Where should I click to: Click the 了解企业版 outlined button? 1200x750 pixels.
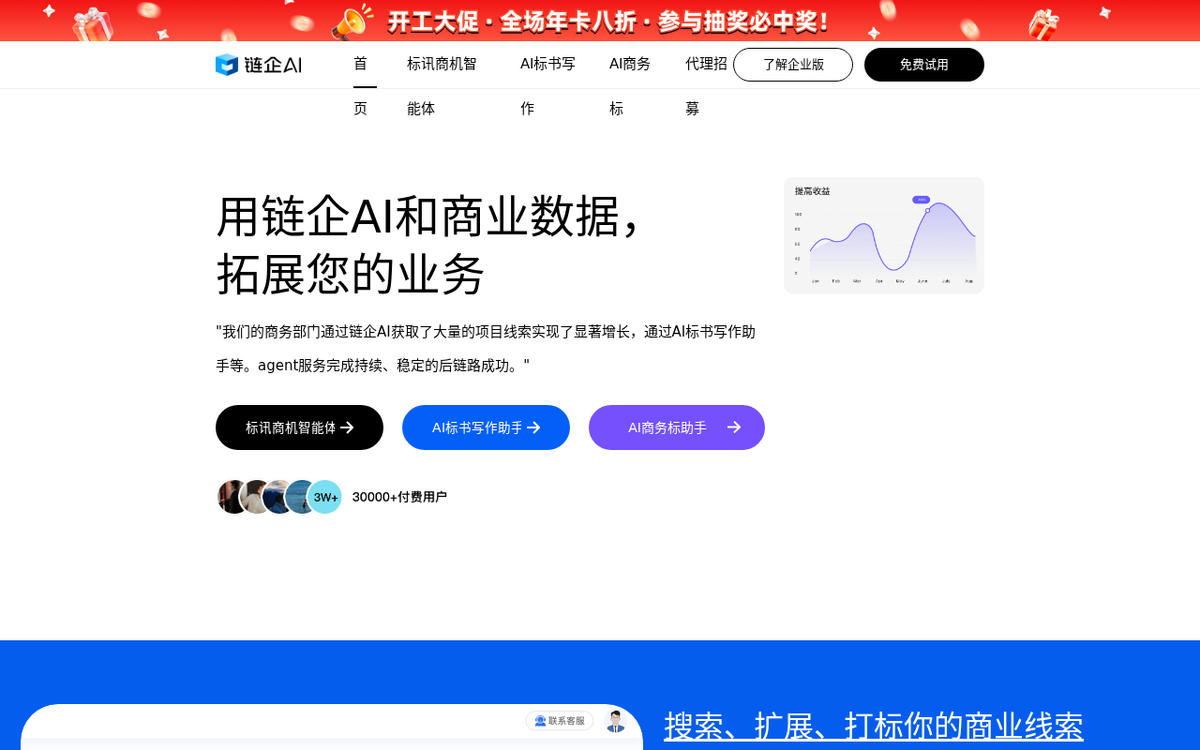pos(792,64)
